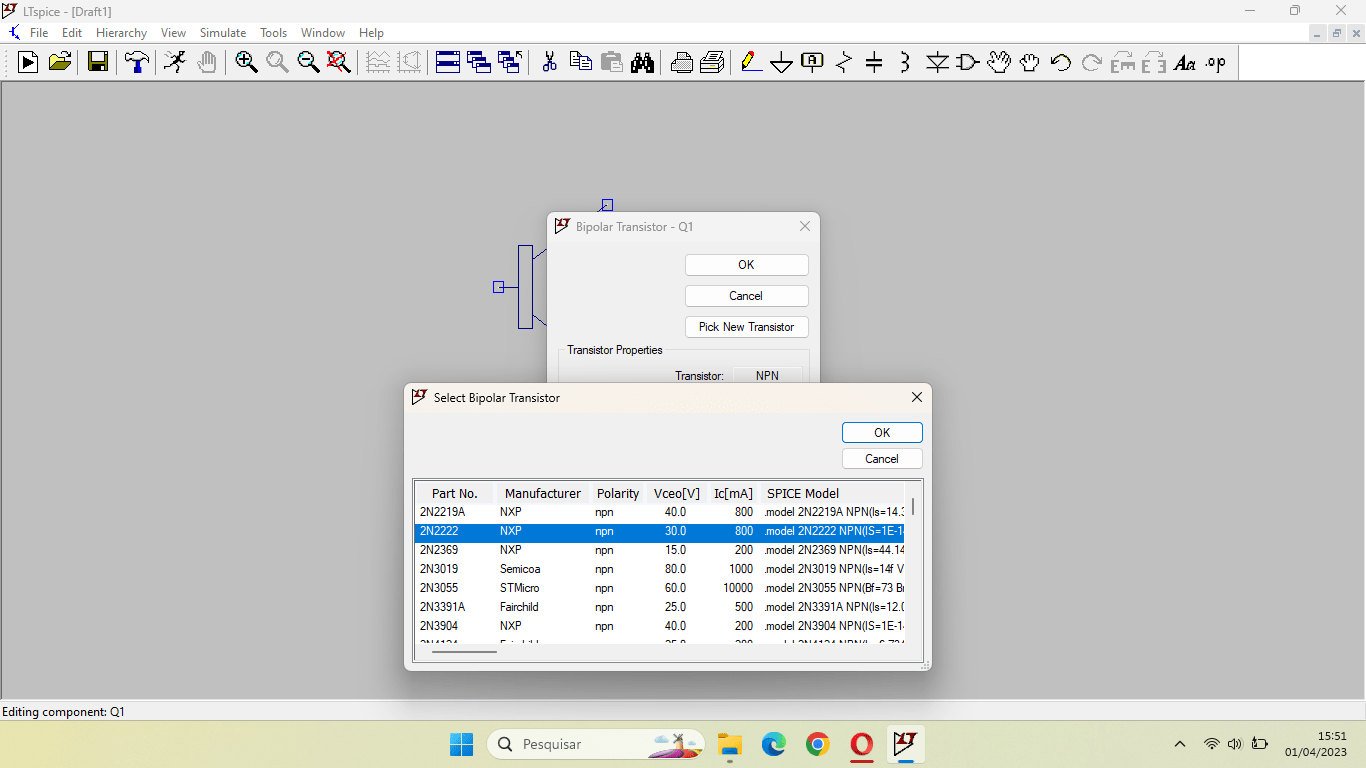Select the Component gate-shaped tool
This screenshot has width=1366, height=768.
coord(968,63)
